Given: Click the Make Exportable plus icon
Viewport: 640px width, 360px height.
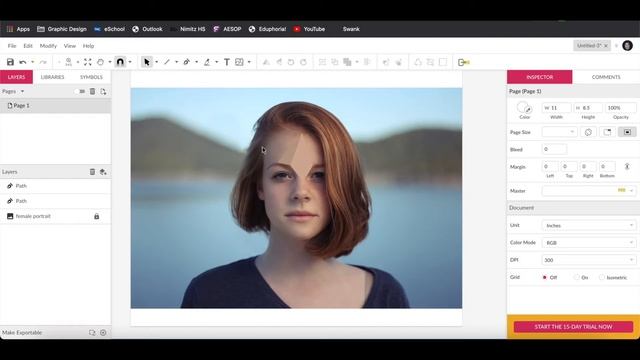Looking at the screenshot, I should tap(103, 333).
